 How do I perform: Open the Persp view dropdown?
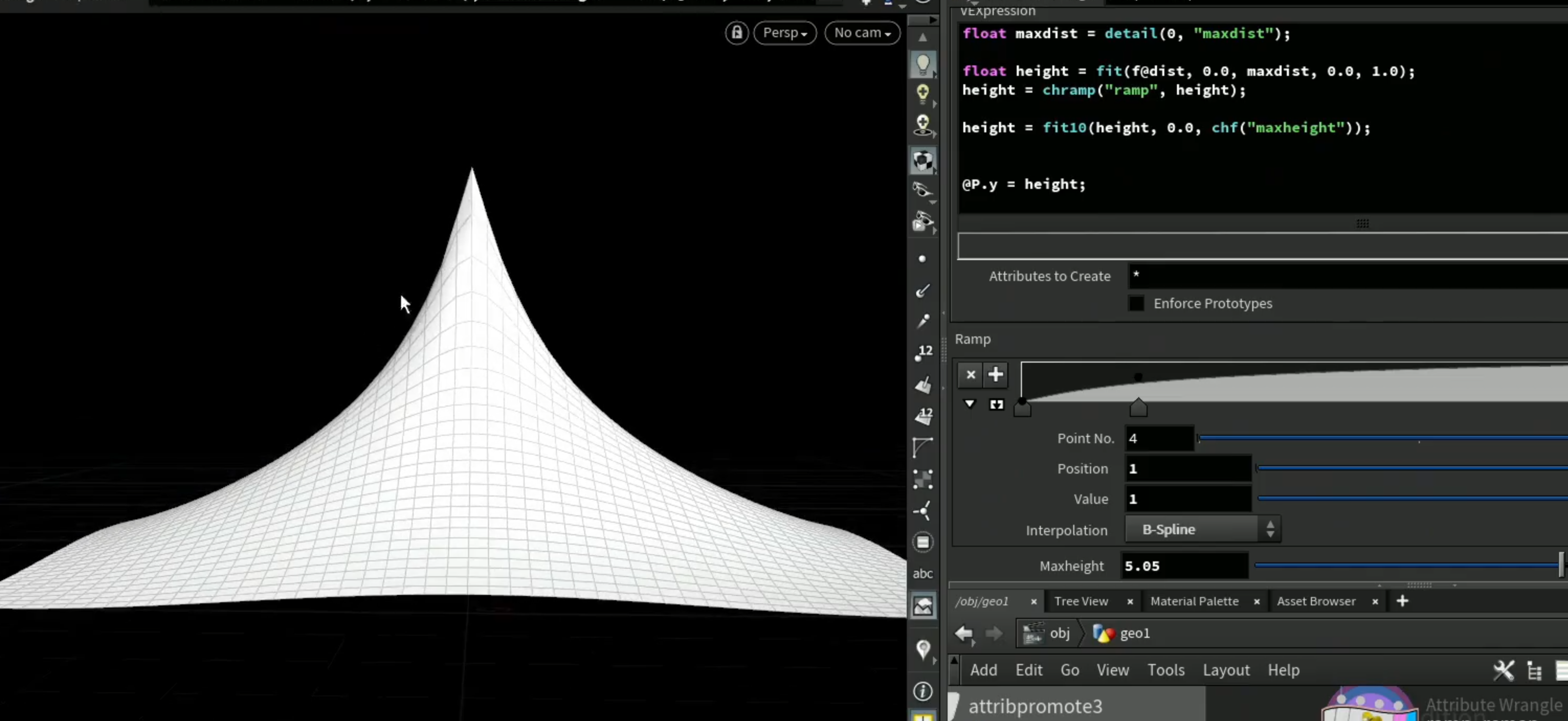pyautogui.click(x=785, y=33)
